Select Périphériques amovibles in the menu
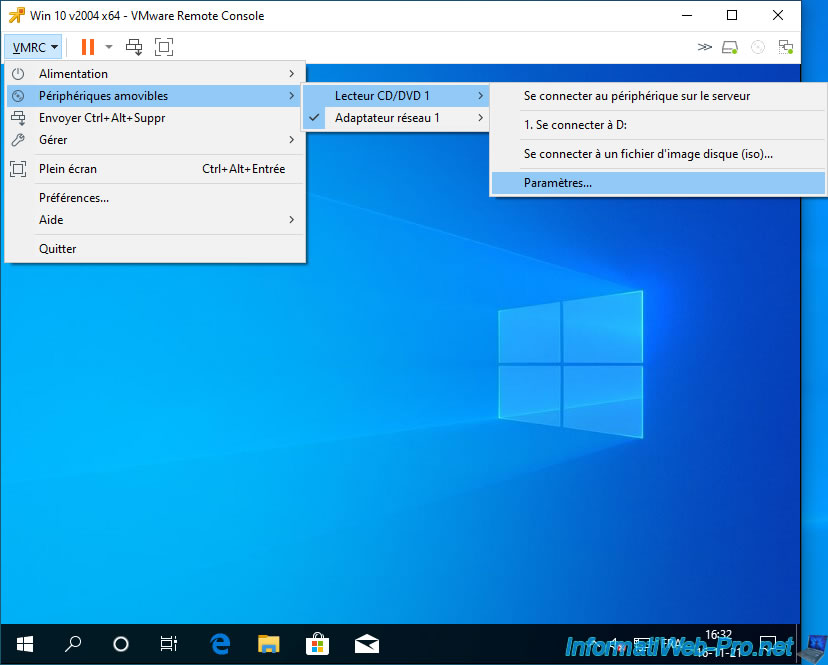 click(155, 96)
